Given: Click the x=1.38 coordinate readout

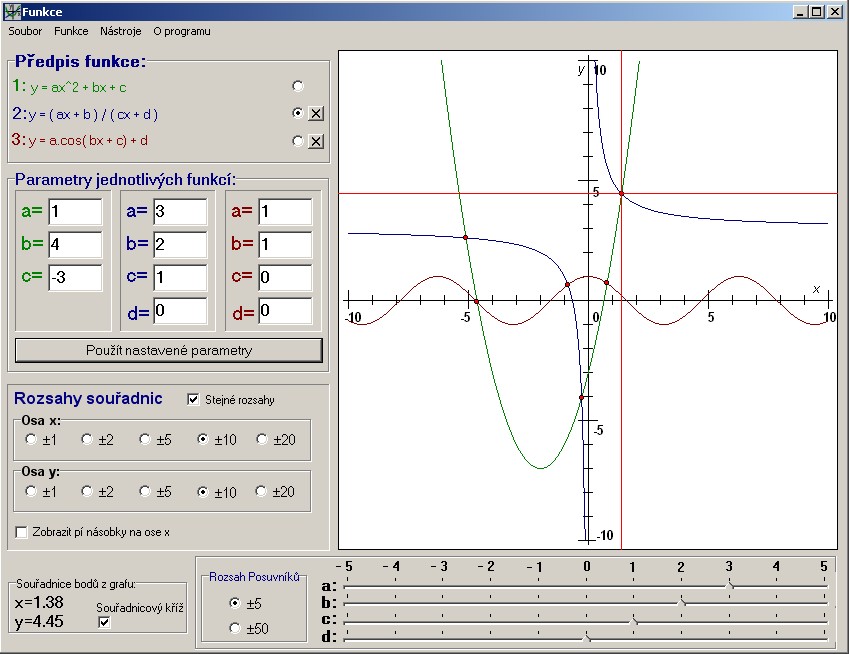Looking at the screenshot, I should coord(39,602).
